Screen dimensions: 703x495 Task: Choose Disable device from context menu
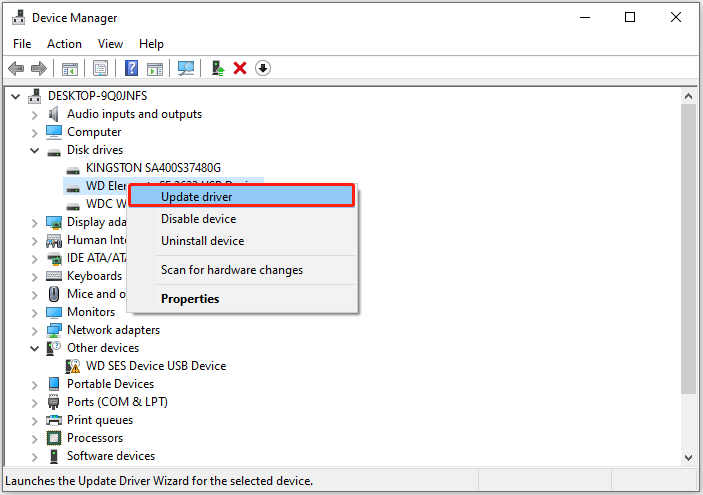point(242,219)
